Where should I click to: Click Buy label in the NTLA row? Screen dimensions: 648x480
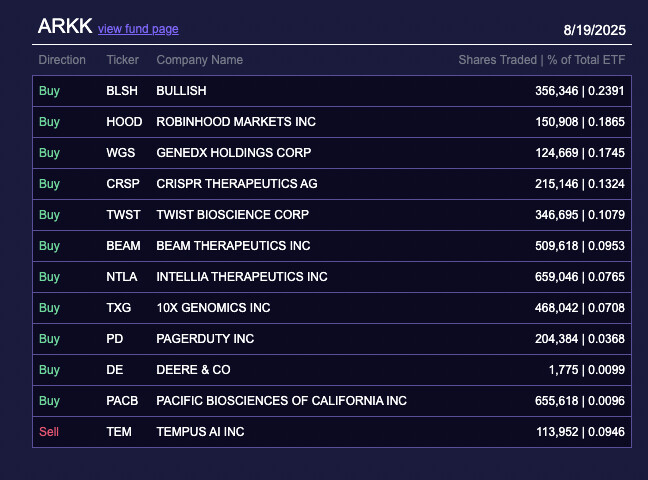[49, 277]
